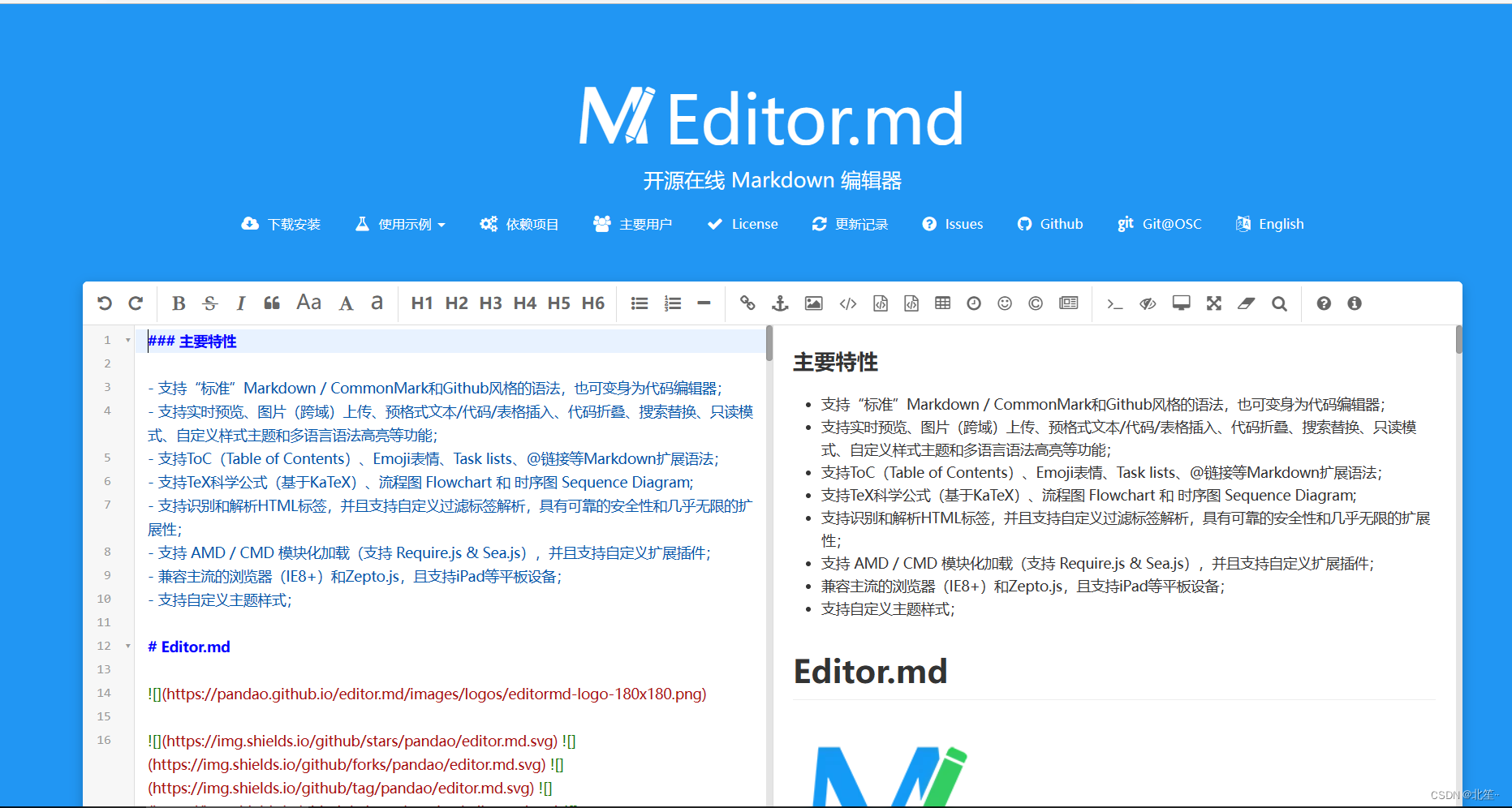The width and height of the screenshot is (1512, 808).
Task: Open the help dialog
Action: coord(1324,303)
